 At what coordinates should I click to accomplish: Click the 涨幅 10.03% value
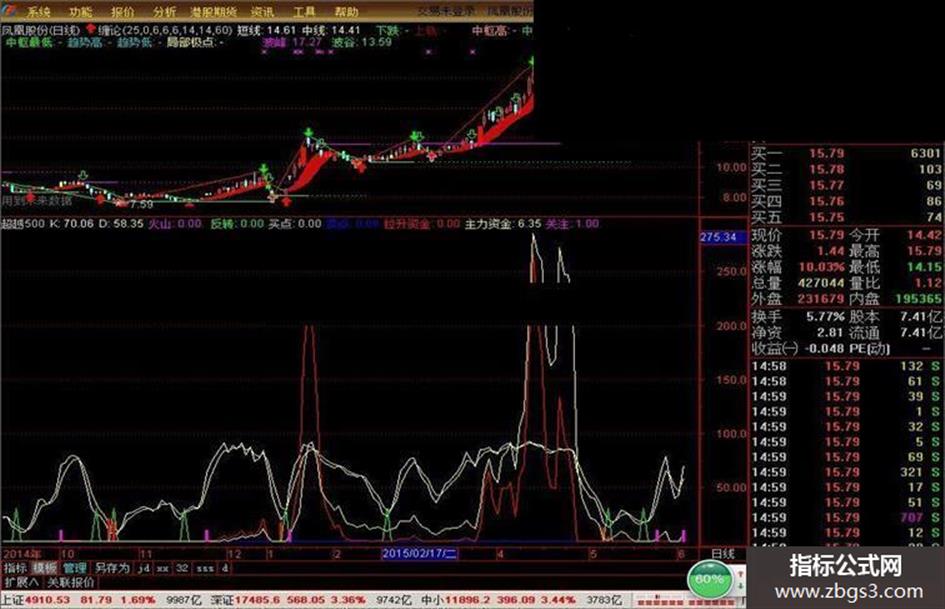pos(821,267)
